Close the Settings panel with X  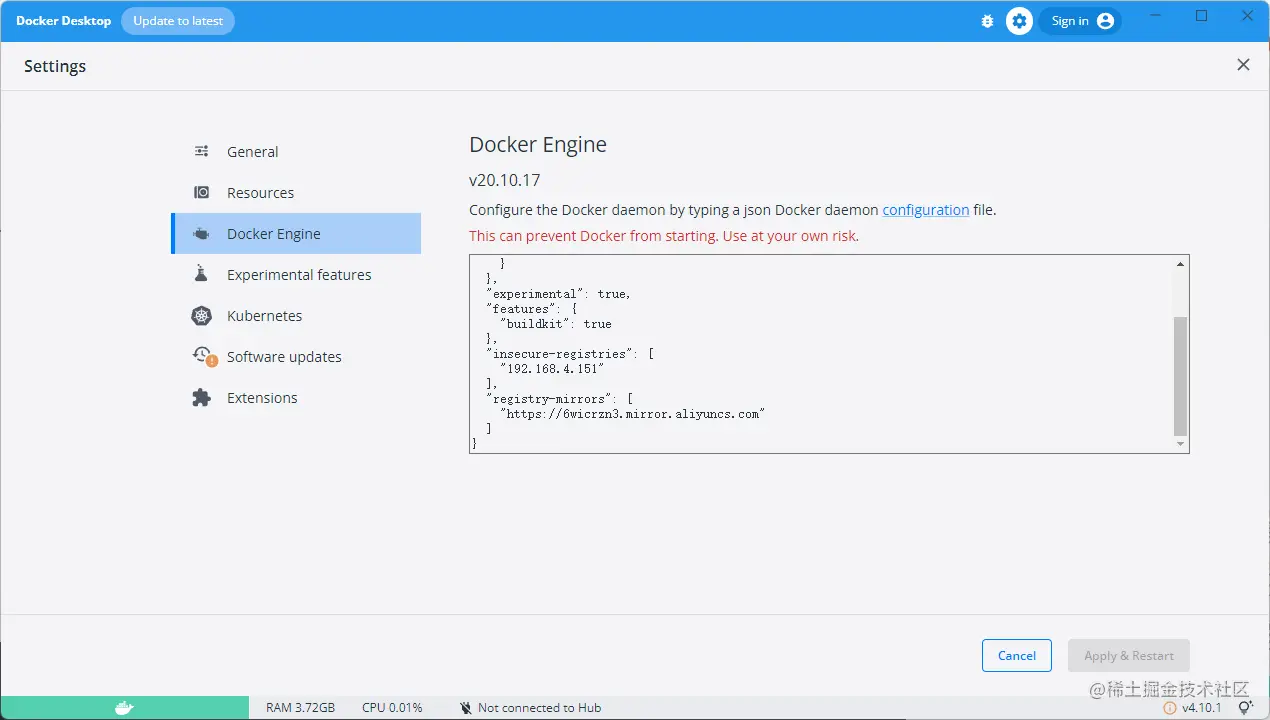coord(1243,65)
